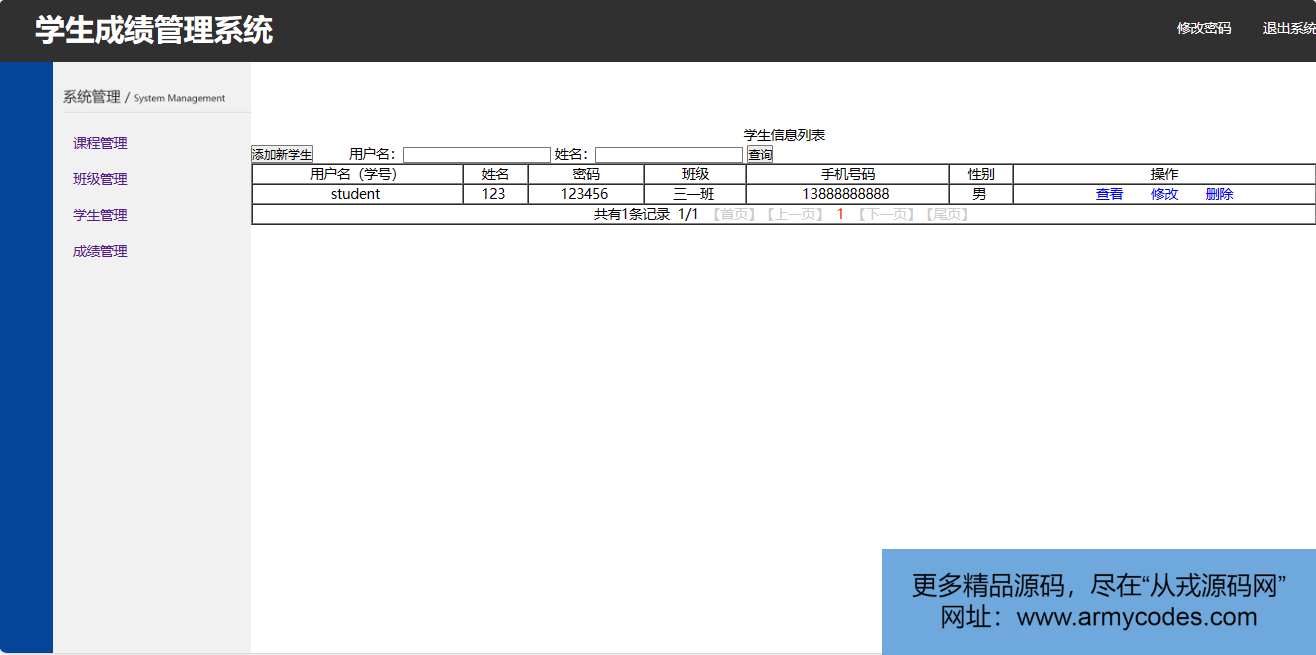The image size is (1316, 655).
Task: Open 成绩管理 in the sidebar
Action: coord(100,251)
